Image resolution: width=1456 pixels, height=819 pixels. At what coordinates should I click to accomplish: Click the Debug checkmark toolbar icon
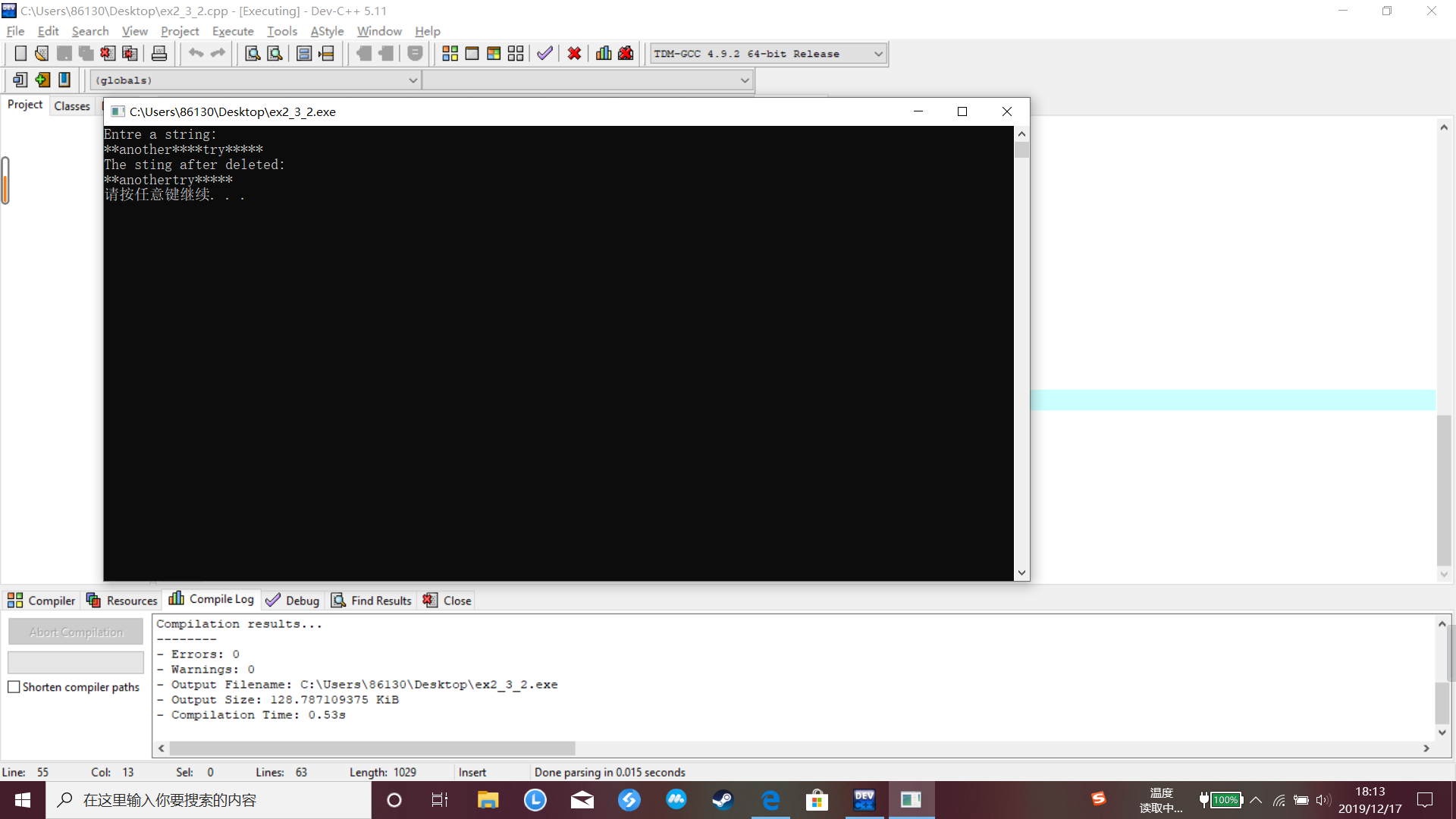[544, 54]
